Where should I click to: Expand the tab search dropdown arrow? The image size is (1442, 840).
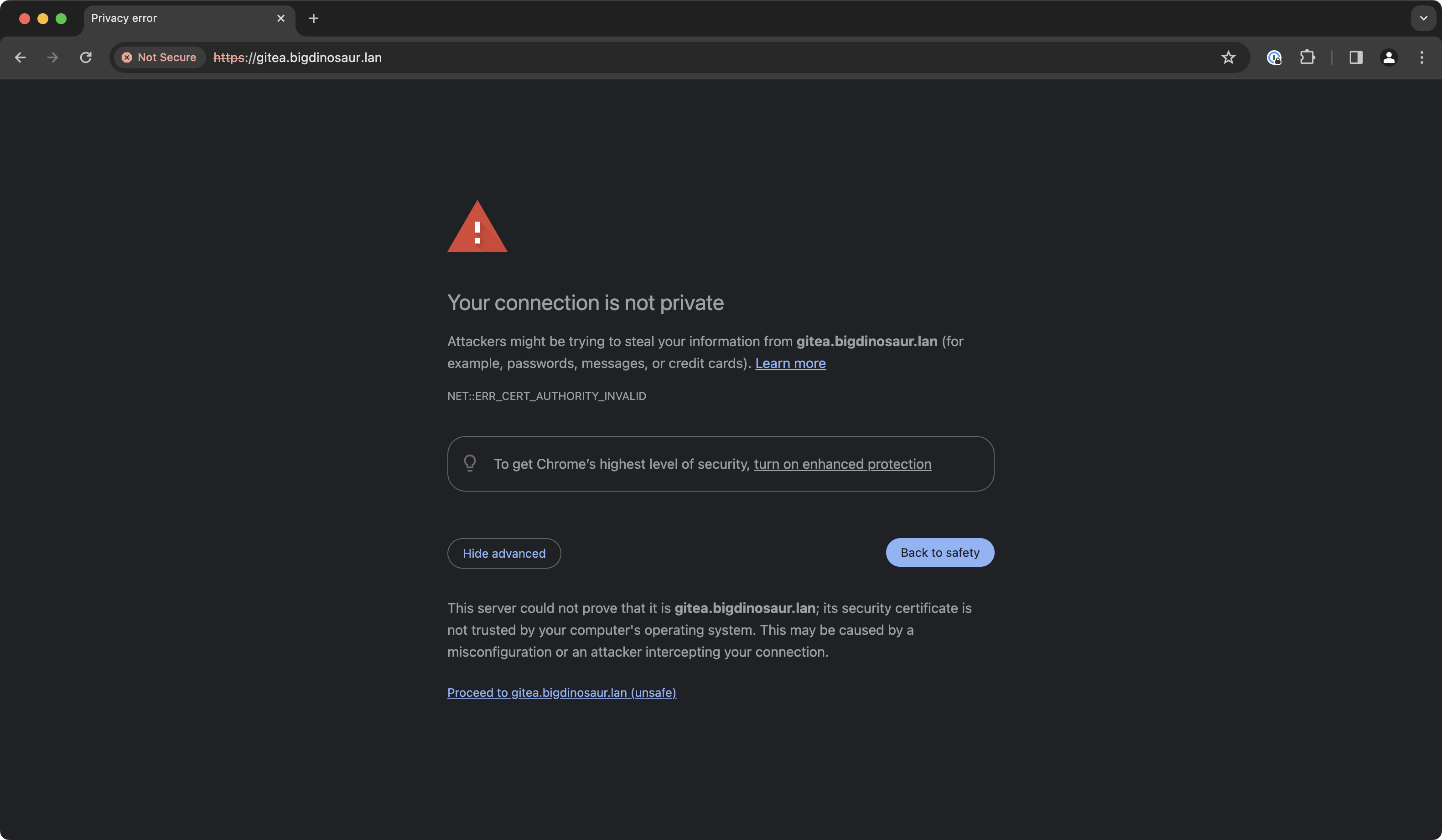coord(1423,18)
